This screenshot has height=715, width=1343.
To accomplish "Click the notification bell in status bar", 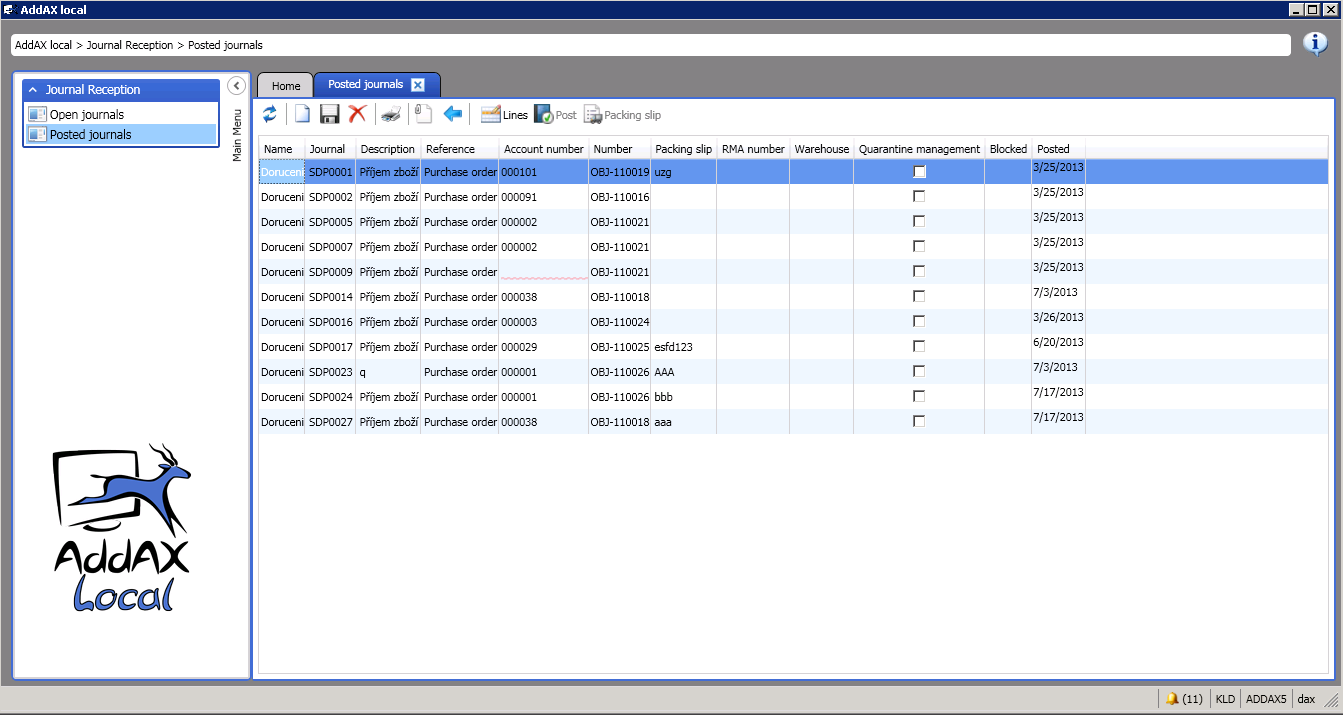I will tap(1172, 698).
